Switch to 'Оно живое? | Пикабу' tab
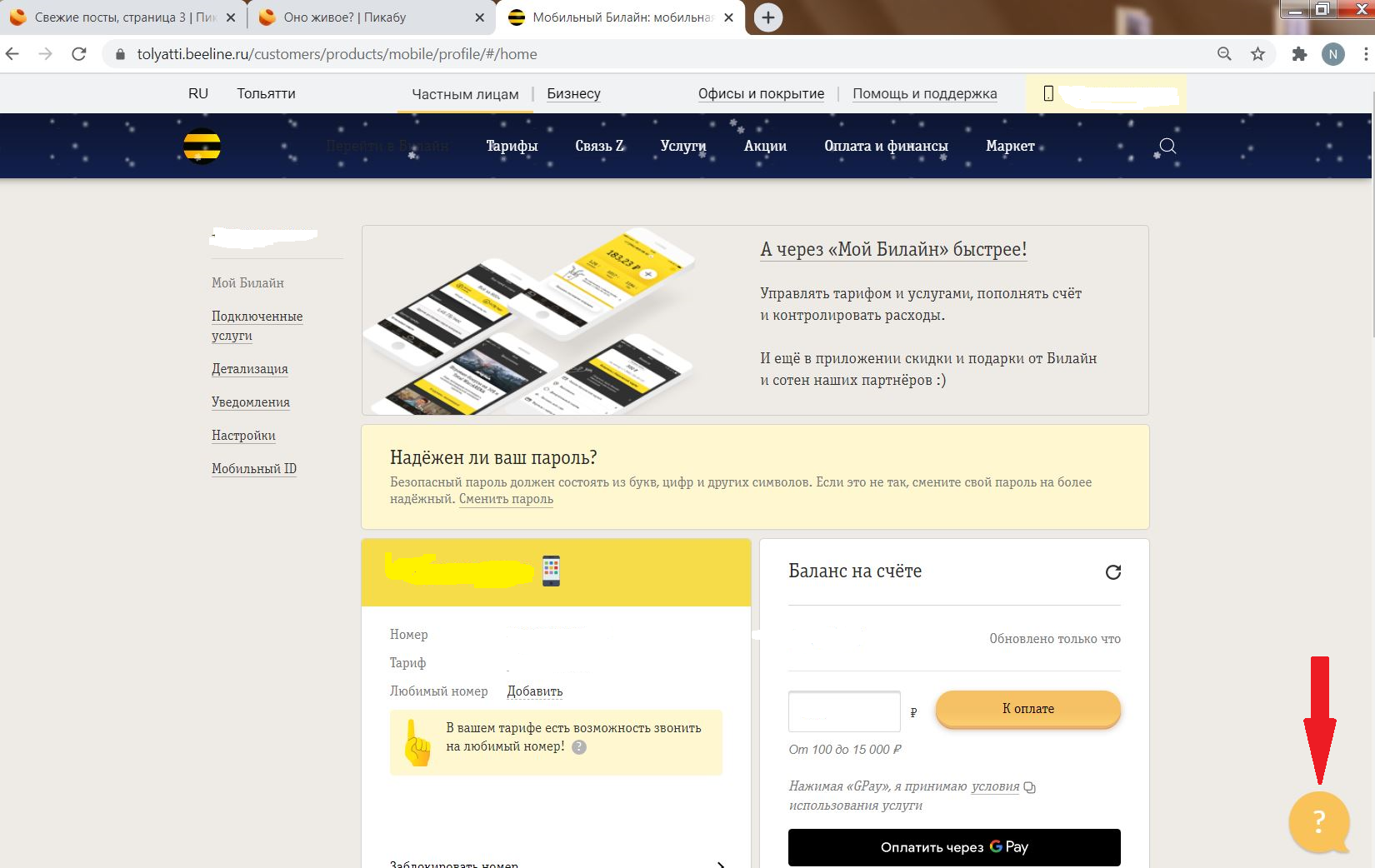The height and width of the screenshot is (868, 1375). click(372, 17)
